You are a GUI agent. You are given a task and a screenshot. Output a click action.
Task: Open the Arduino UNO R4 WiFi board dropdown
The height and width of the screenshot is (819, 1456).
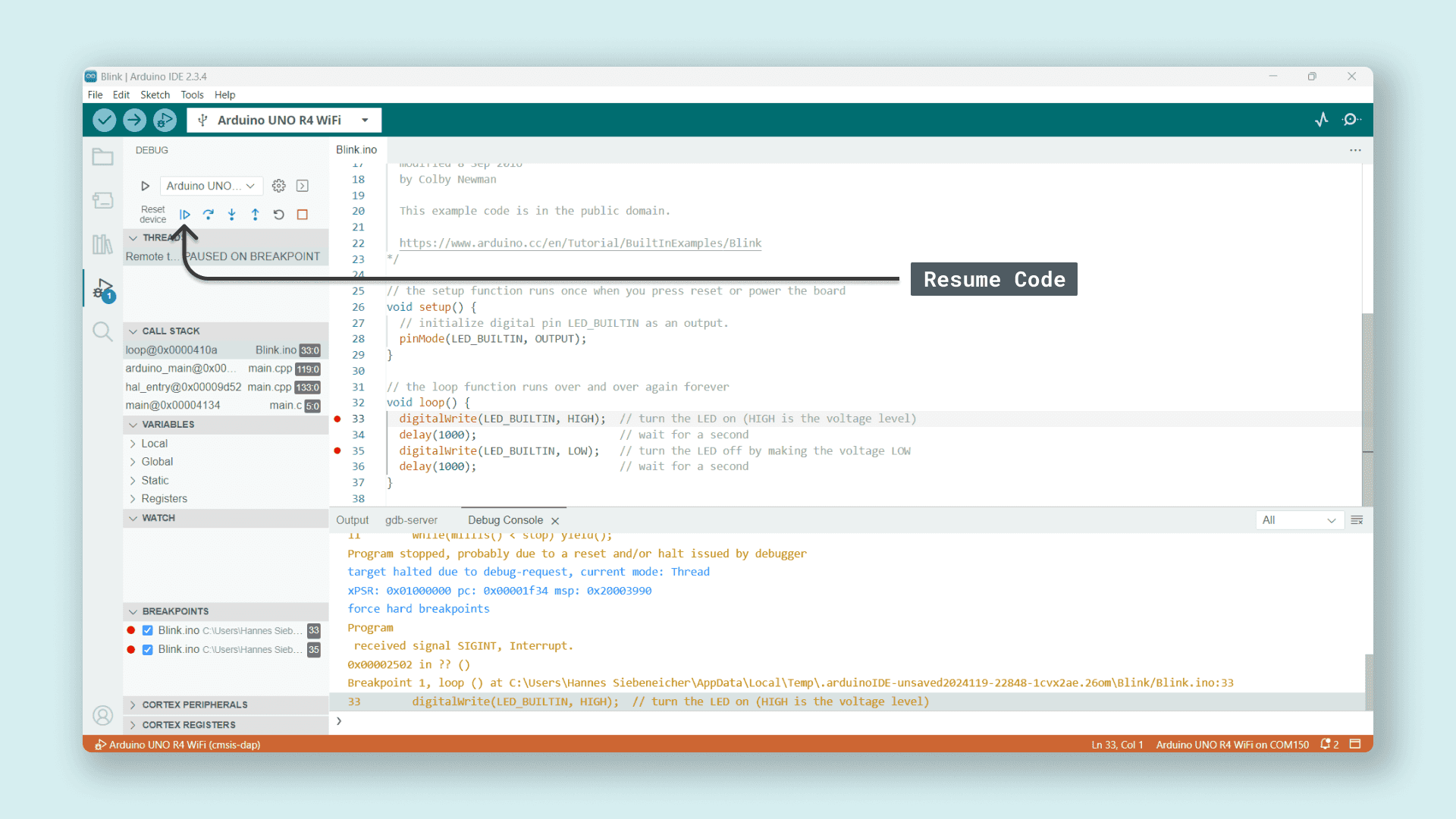[x=284, y=120]
